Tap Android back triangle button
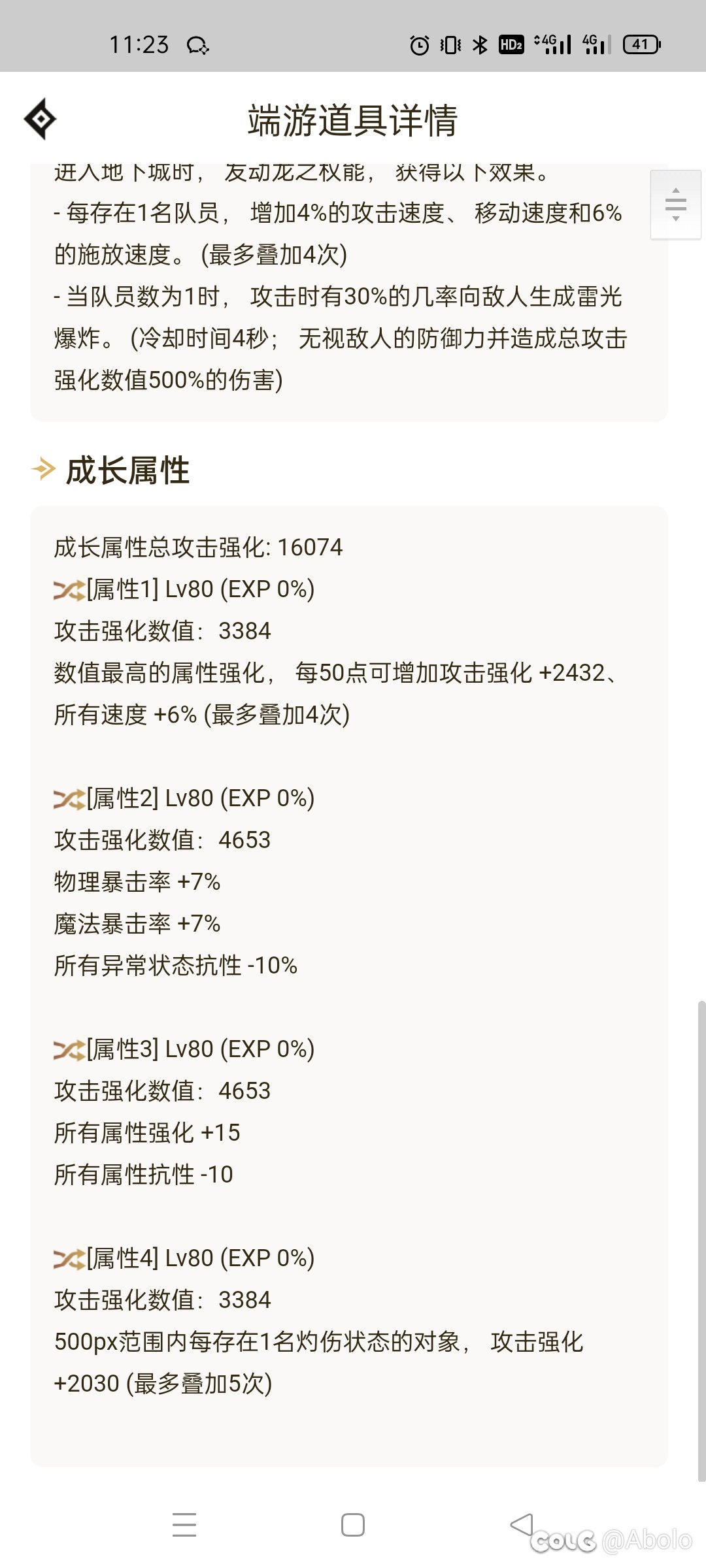This screenshot has height=1568, width=706. point(522,1524)
